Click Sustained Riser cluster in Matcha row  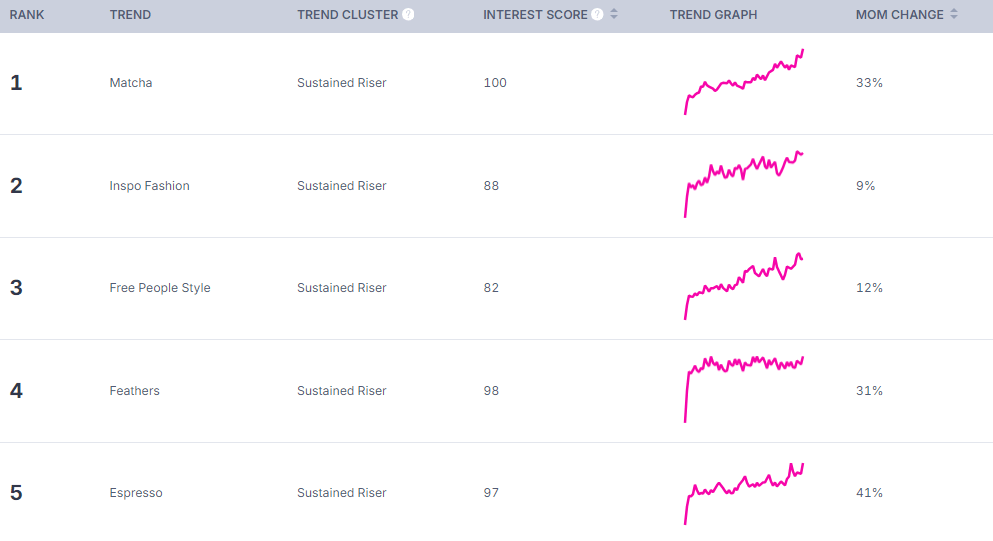(341, 83)
